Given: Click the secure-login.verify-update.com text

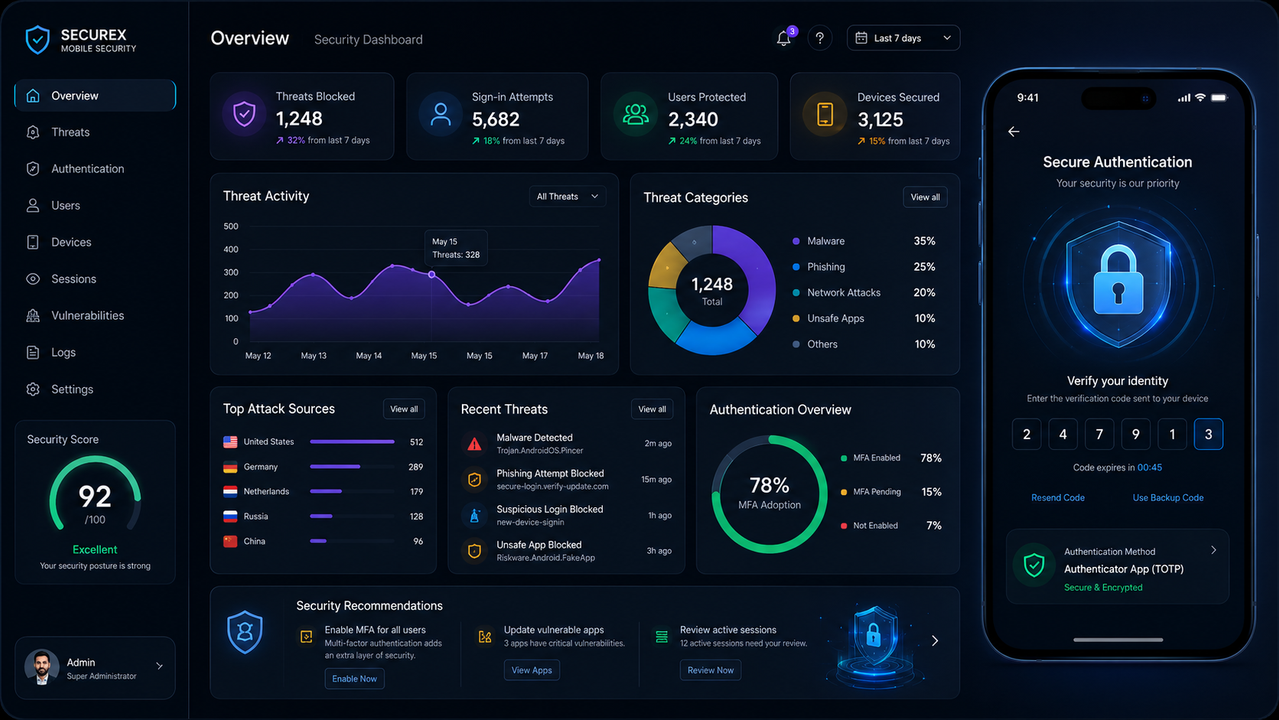Looking at the screenshot, I should click(553, 487).
